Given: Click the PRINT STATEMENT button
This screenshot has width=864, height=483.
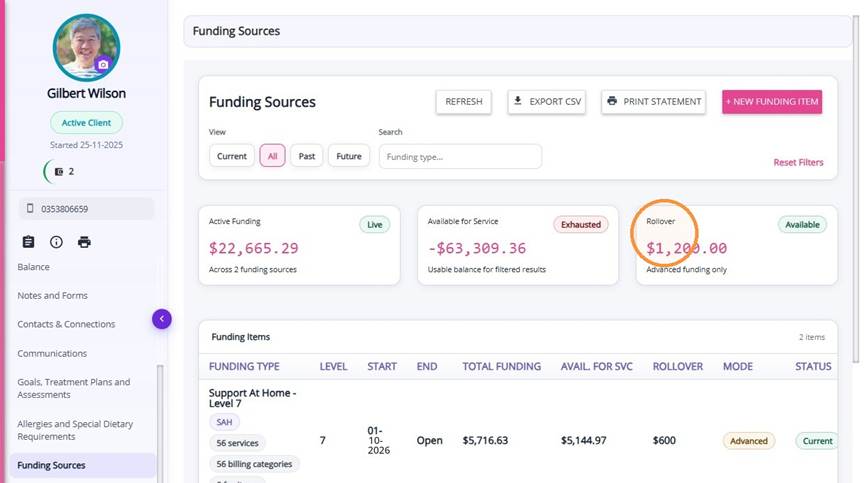Looking at the screenshot, I should point(654,102).
